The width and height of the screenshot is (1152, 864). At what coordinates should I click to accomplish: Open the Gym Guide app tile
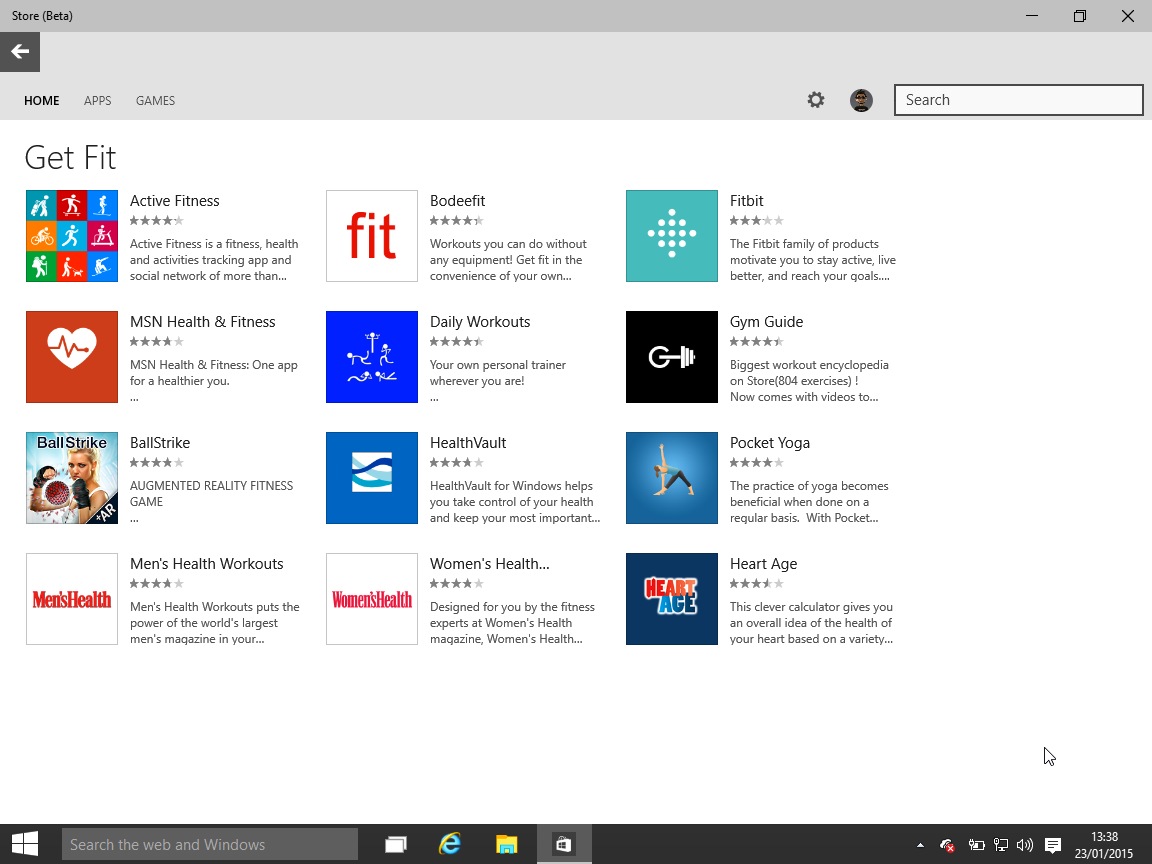tap(671, 357)
